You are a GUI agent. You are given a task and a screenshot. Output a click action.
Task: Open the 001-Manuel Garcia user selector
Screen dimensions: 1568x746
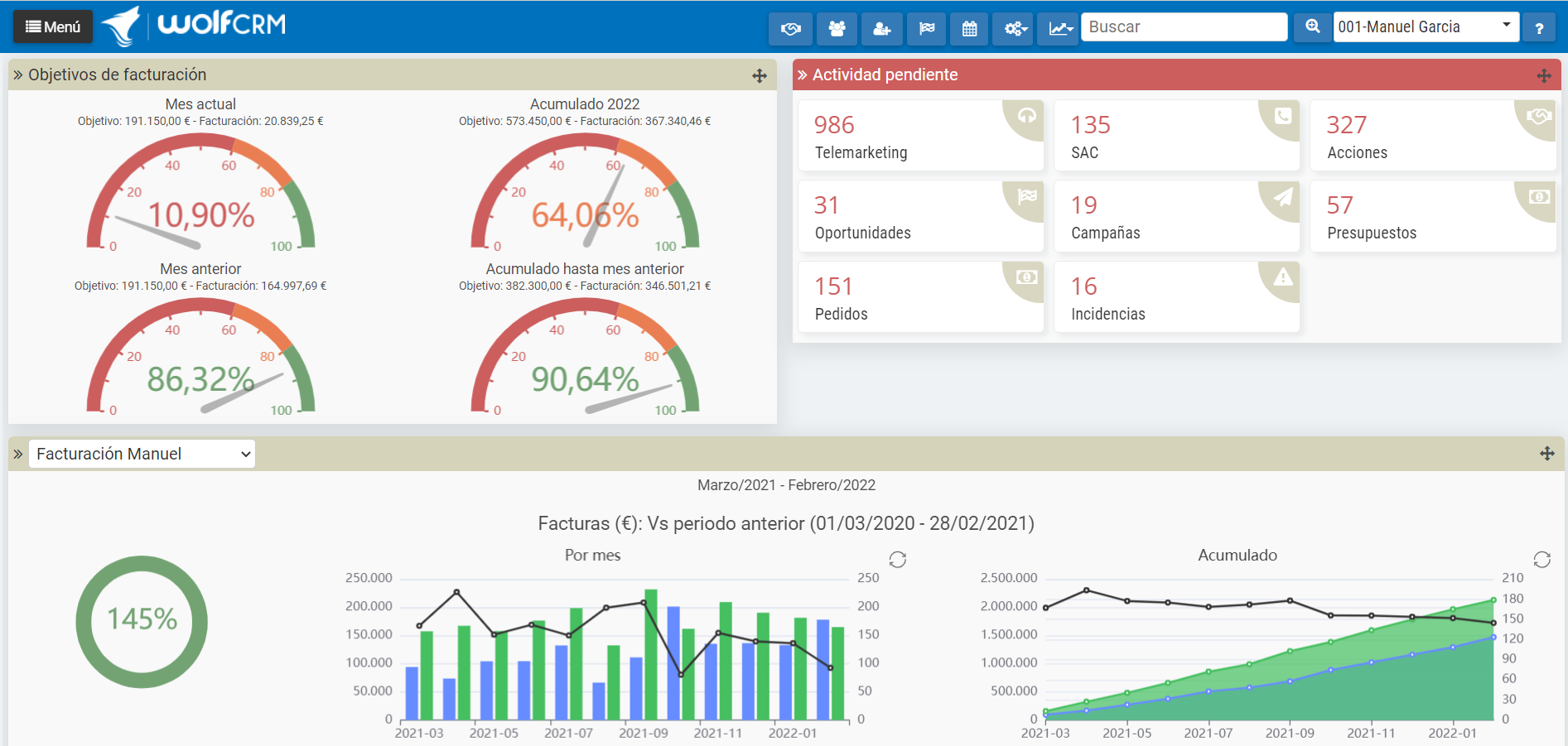coord(1425,27)
